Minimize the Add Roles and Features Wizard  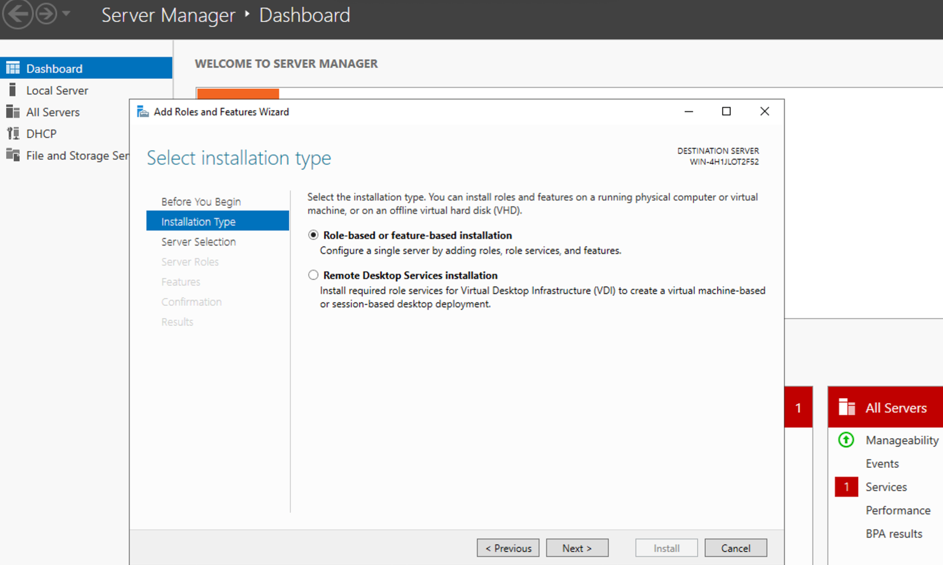(x=689, y=111)
